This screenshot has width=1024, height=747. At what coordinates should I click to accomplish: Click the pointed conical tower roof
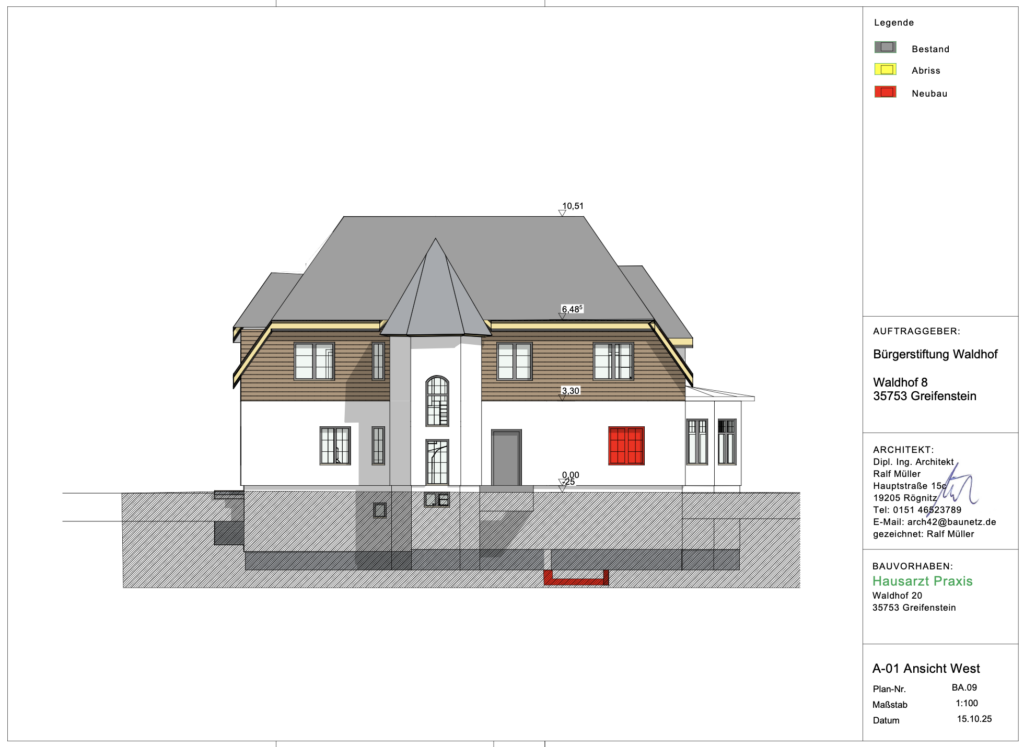pyautogui.click(x=435, y=290)
